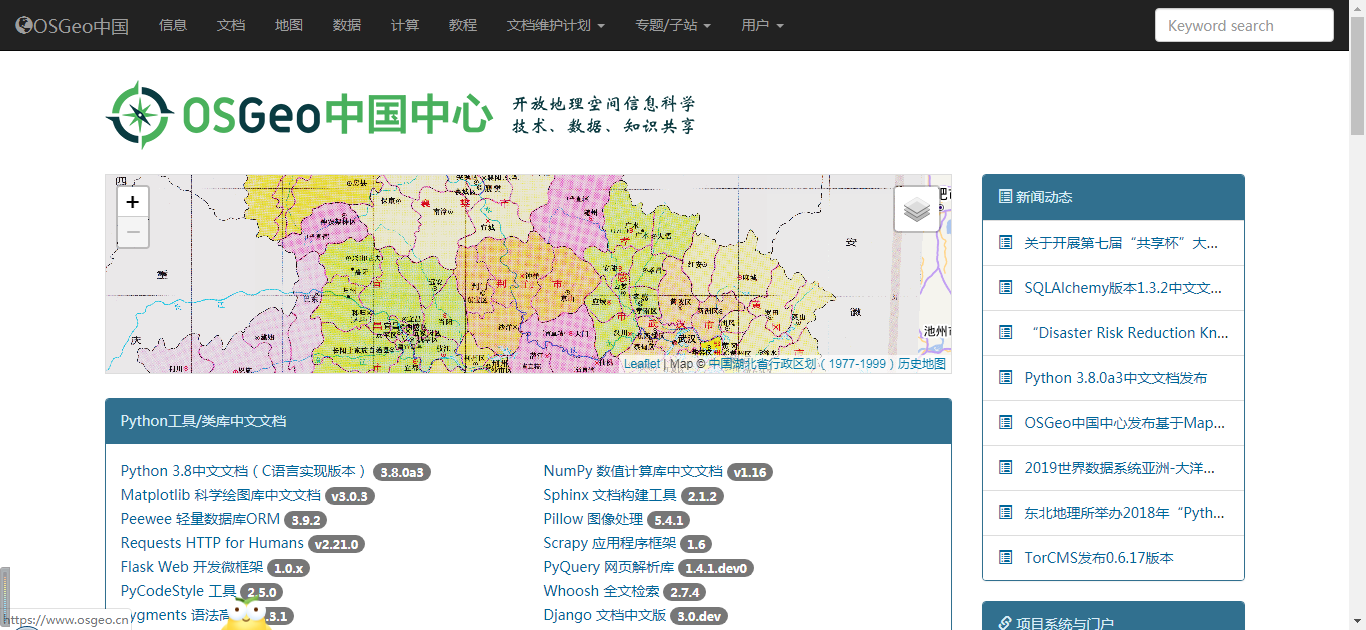Open Pillow 图像处理 link
This screenshot has width=1366, height=630.
593,519
